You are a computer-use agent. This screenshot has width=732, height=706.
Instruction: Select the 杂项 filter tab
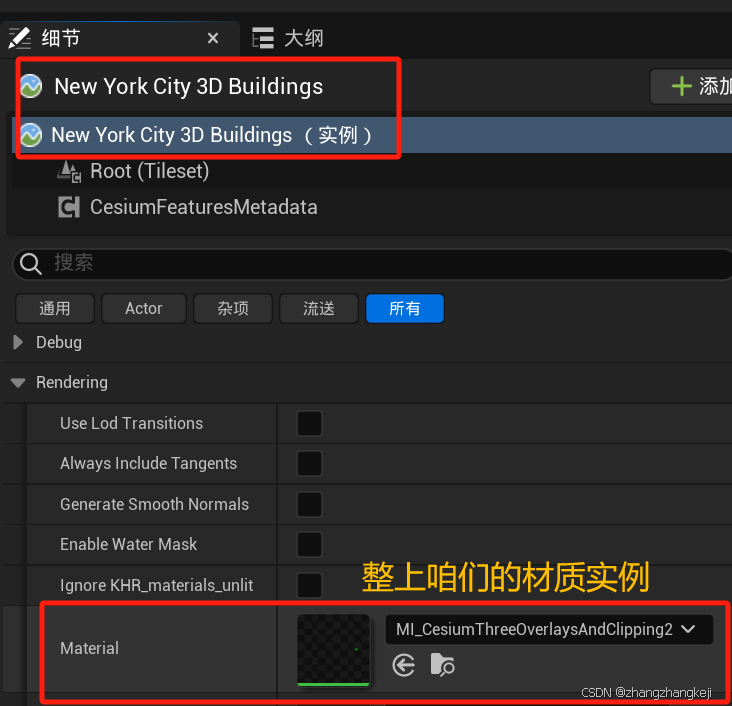coord(233,309)
